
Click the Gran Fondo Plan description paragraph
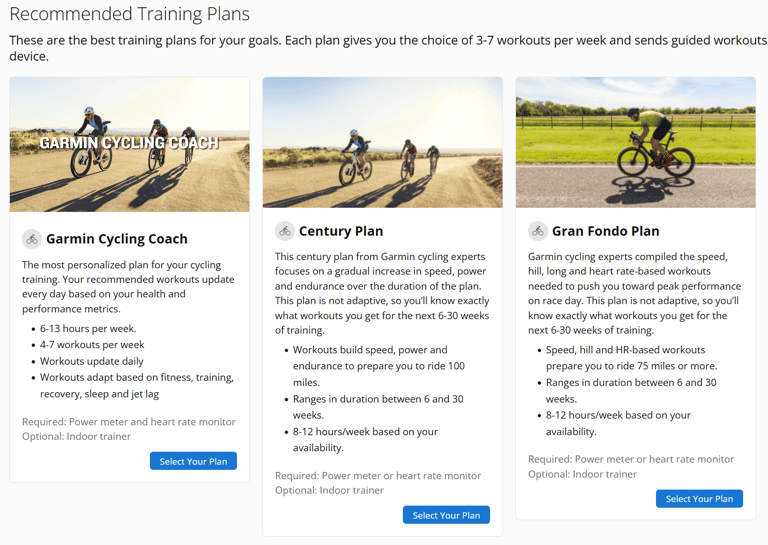(x=634, y=293)
